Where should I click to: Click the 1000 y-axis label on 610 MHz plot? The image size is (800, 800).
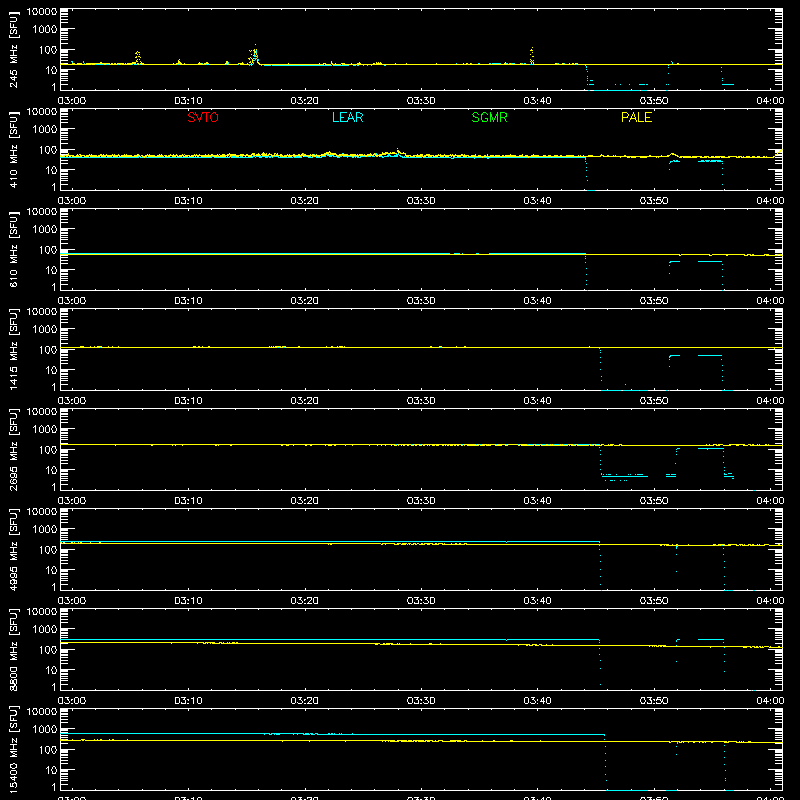coord(45,230)
